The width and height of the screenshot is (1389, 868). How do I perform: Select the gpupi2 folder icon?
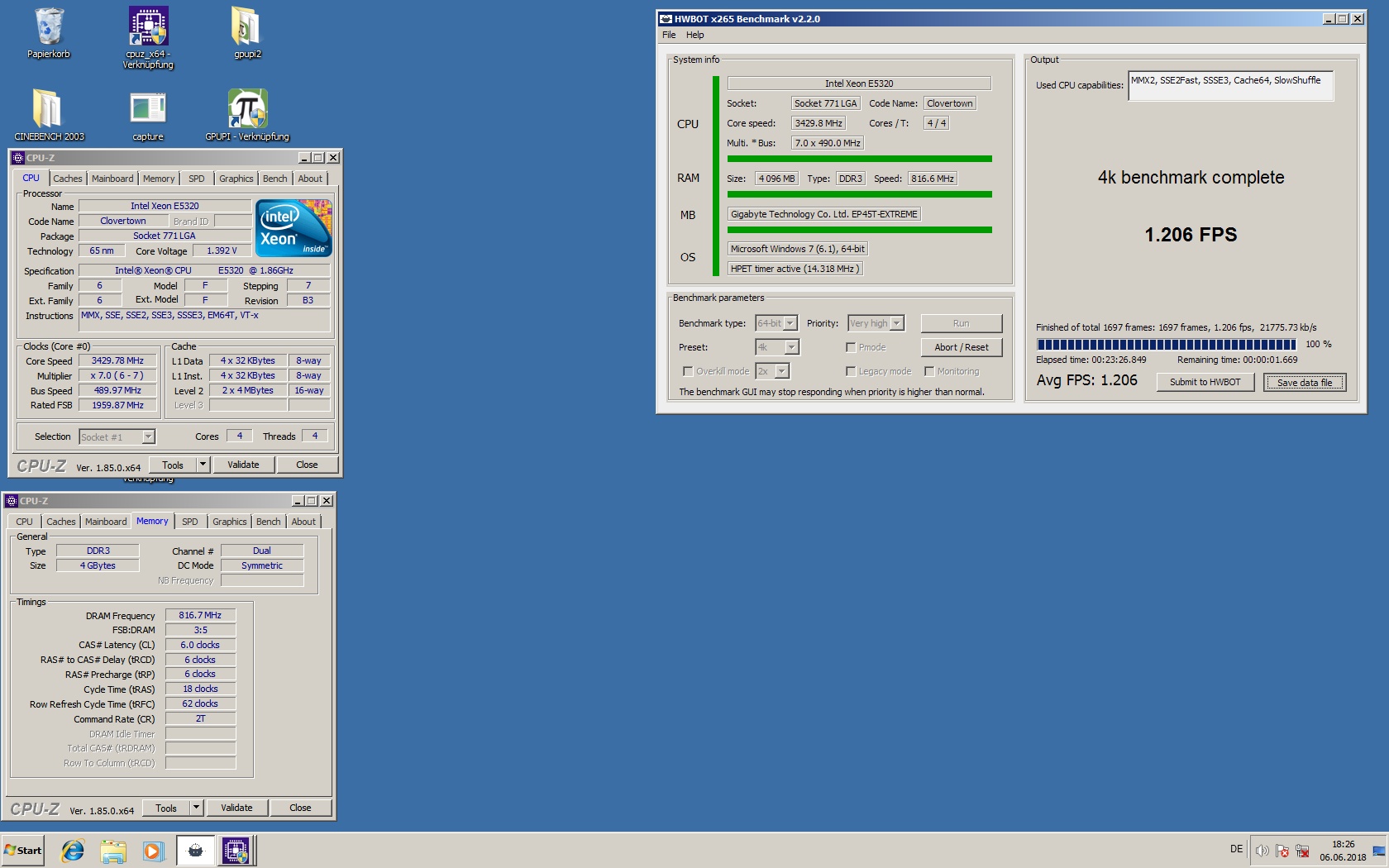(246, 33)
